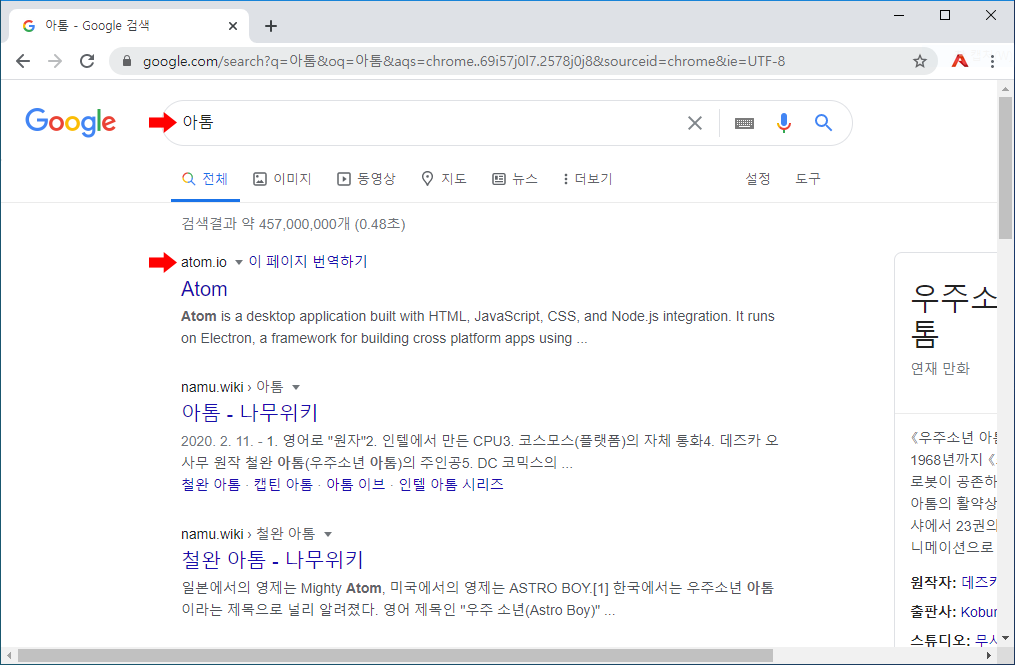The image size is (1015, 665).
Task: Follow the 캡틴 아톰 sitelink
Action: (x=283, y=484)
